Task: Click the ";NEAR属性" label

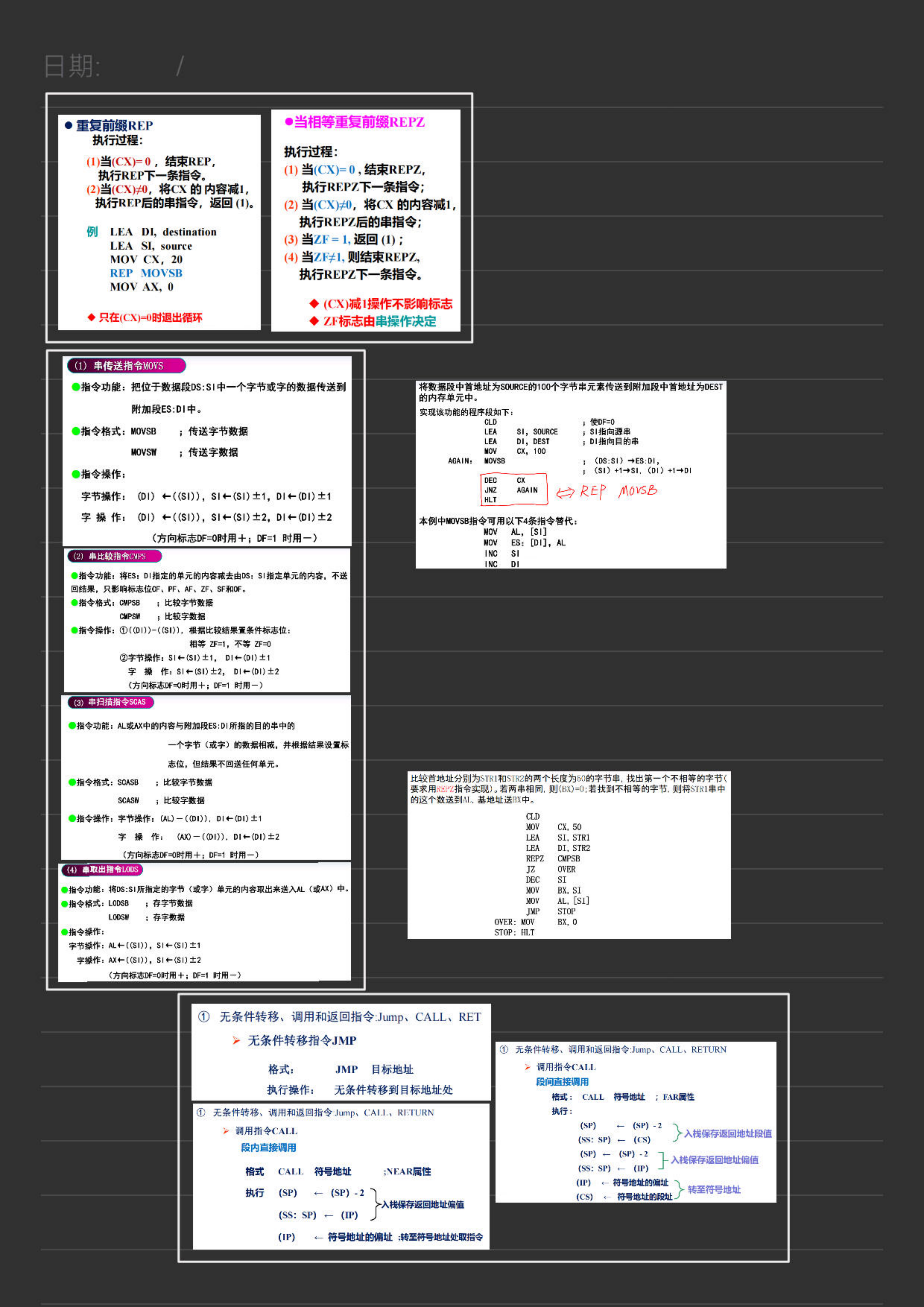Action: (x=407, y=1172)
